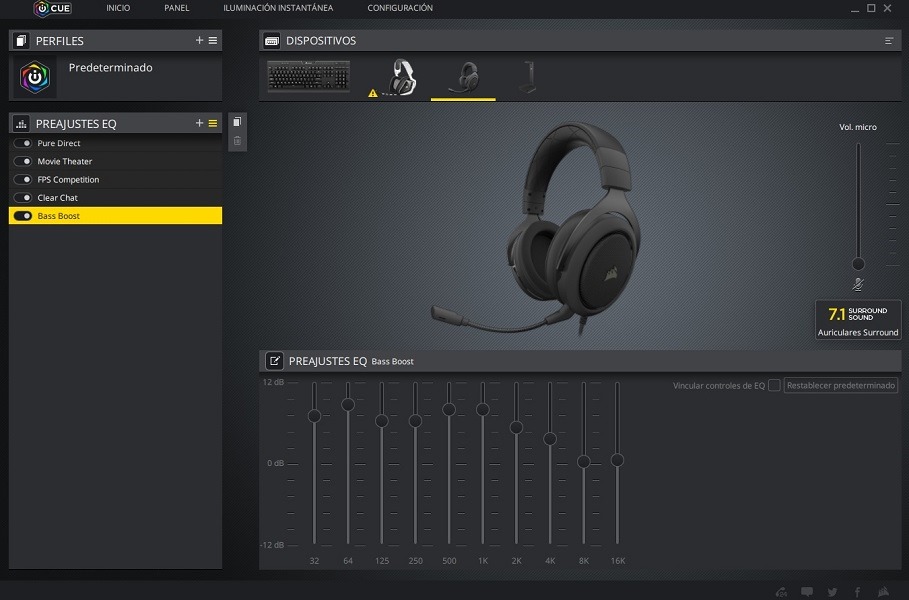
Task: Open the Perfiles hamburger menu
Action: click(213, 41)
